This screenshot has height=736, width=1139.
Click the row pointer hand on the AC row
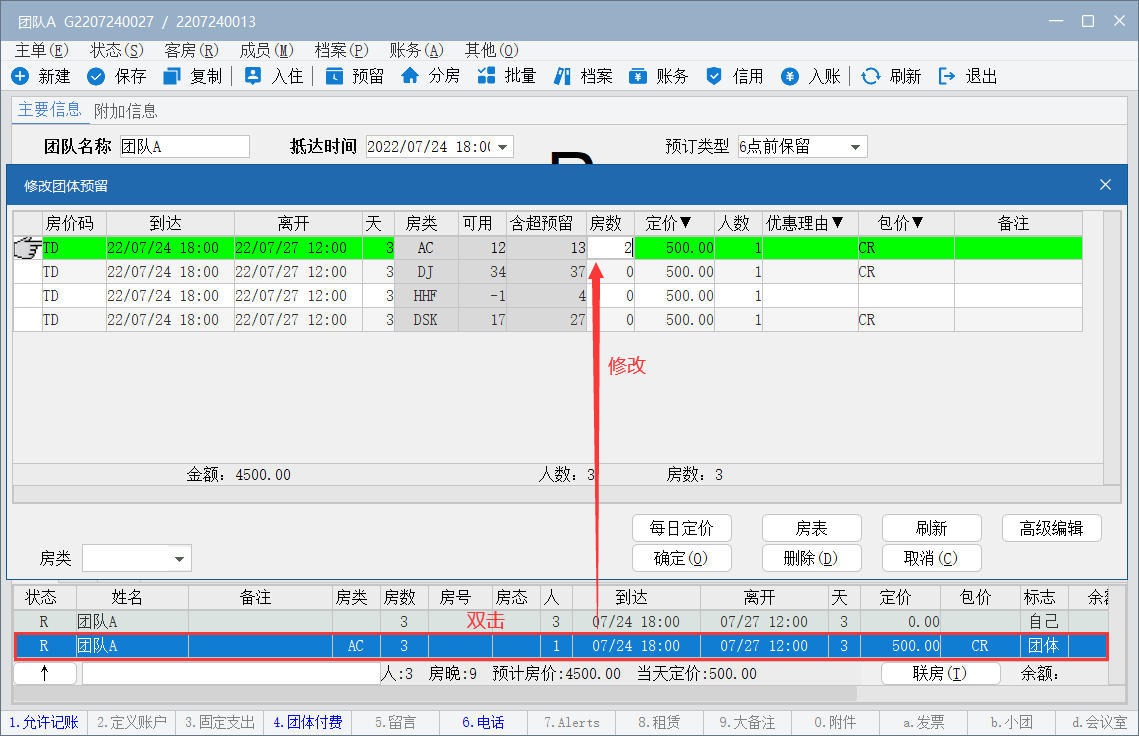(28, 248)
